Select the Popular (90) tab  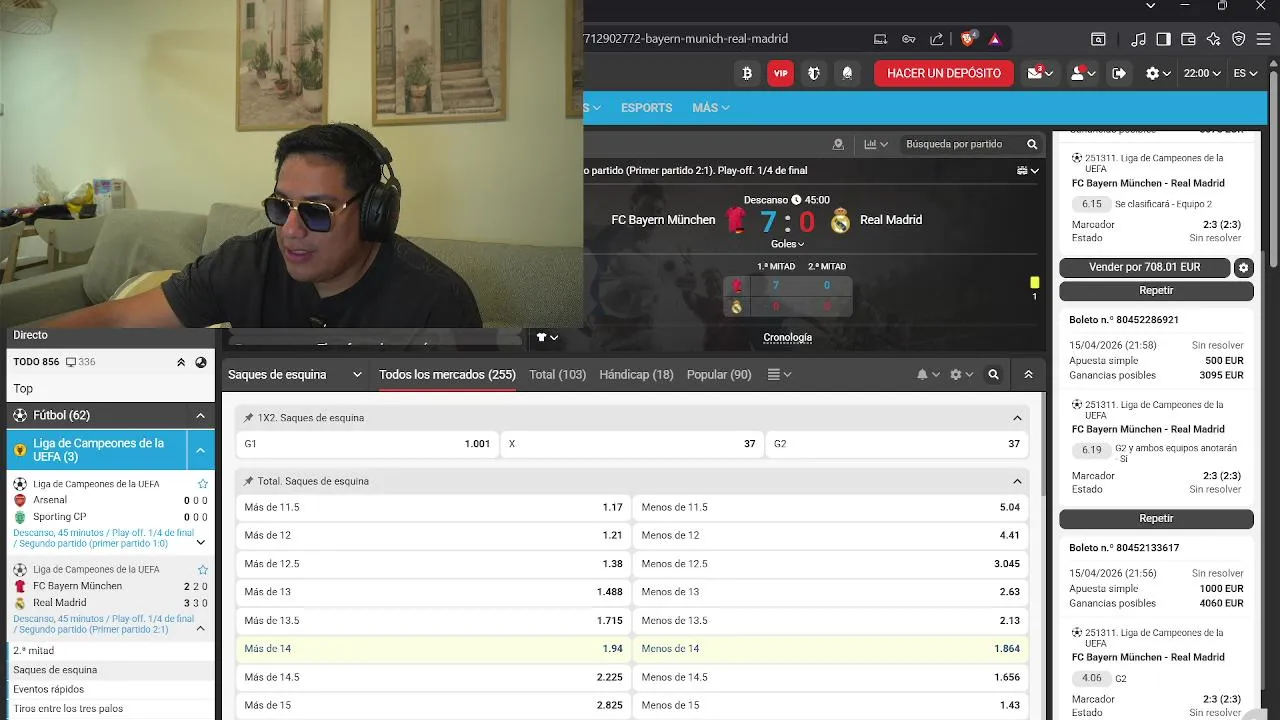719,374
